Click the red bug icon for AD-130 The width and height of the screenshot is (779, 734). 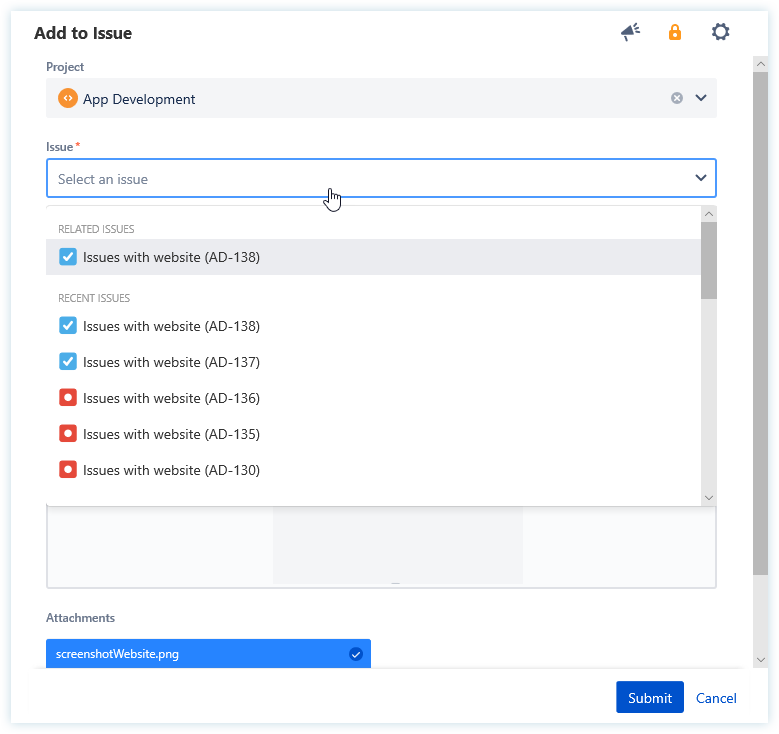(68, 470)
